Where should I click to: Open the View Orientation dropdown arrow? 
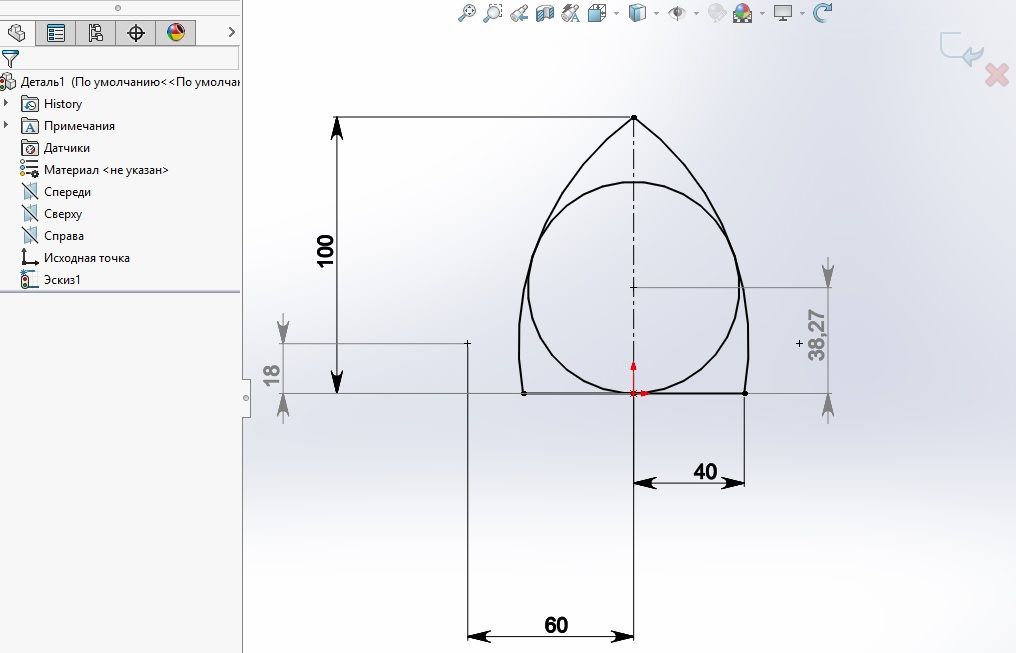point(616,13)
